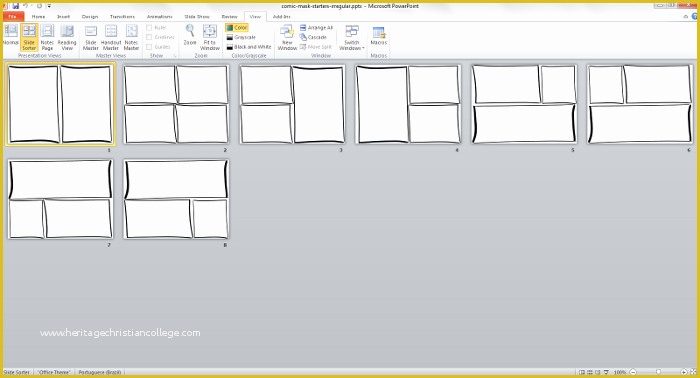Open the Notes Master view
This screenshot has height=378, width=700.
131,37
